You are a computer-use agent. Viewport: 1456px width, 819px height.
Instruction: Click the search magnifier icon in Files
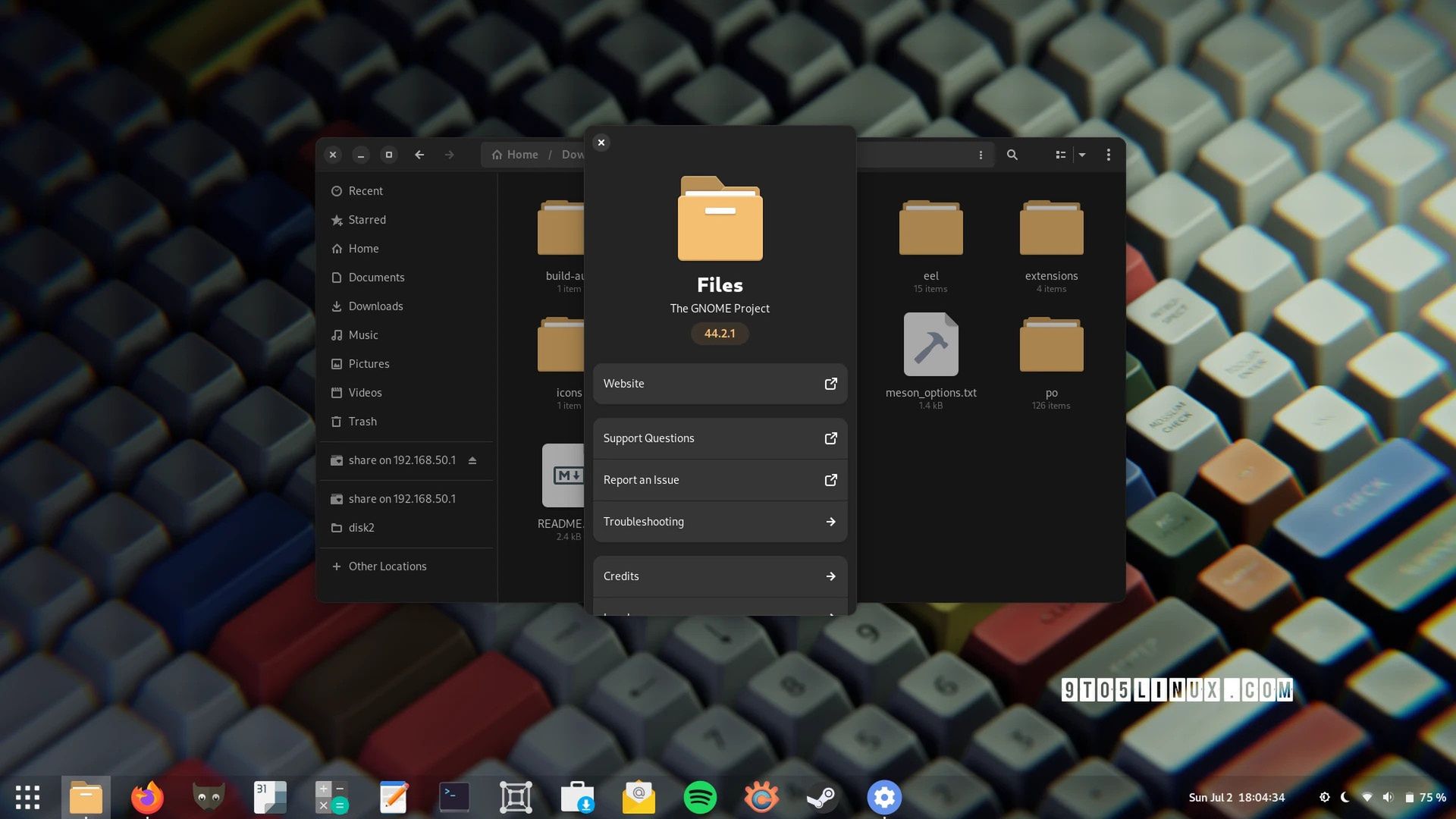pos(1012,155)
